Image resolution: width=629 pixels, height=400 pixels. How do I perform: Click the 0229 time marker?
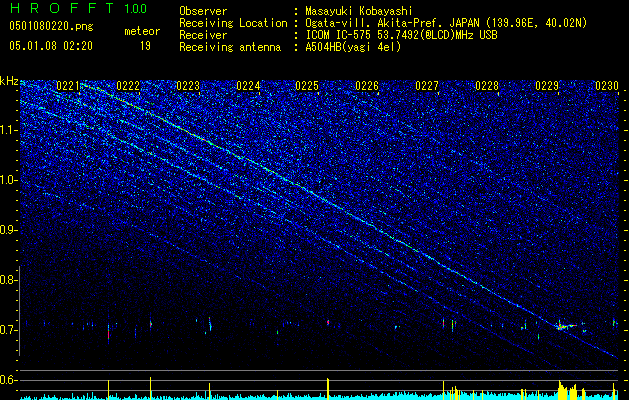(x=547, y=85)
